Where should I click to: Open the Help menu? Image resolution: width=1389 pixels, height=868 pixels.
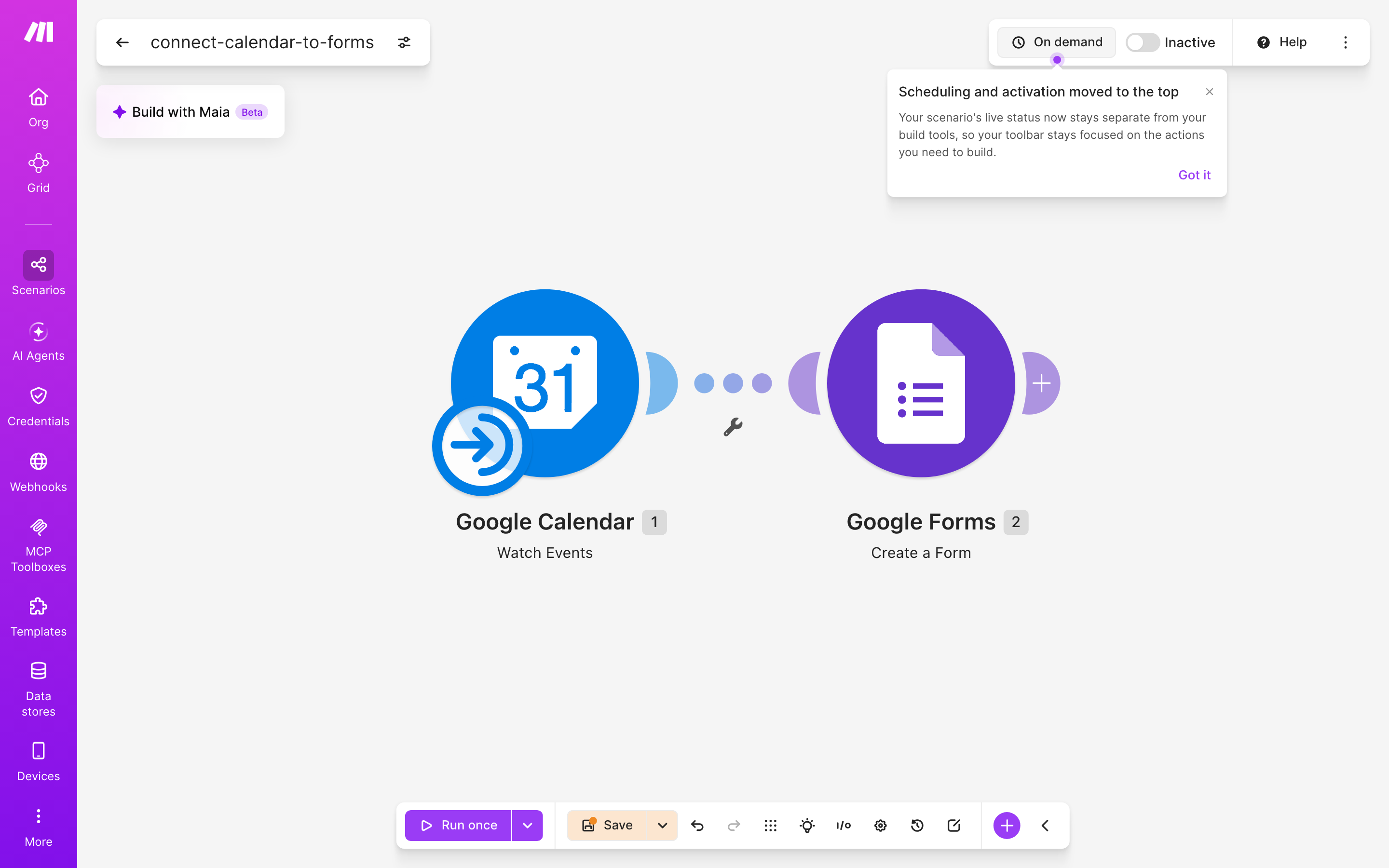tap(1281, 42)
